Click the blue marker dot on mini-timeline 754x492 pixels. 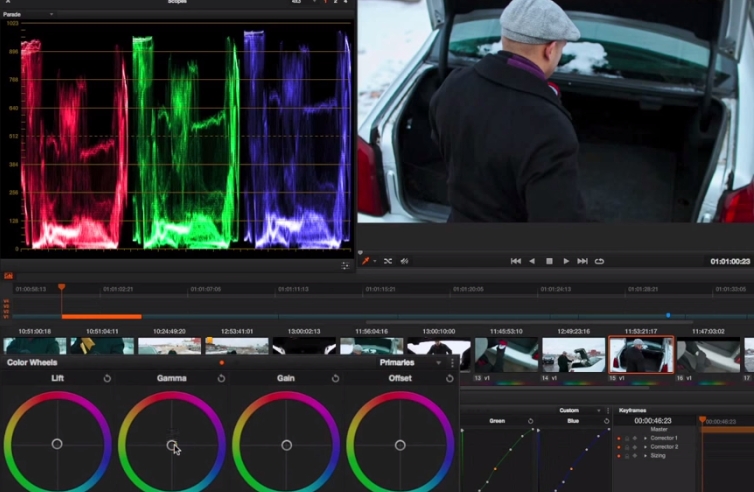pyautogui.click(x=668, y=315)
